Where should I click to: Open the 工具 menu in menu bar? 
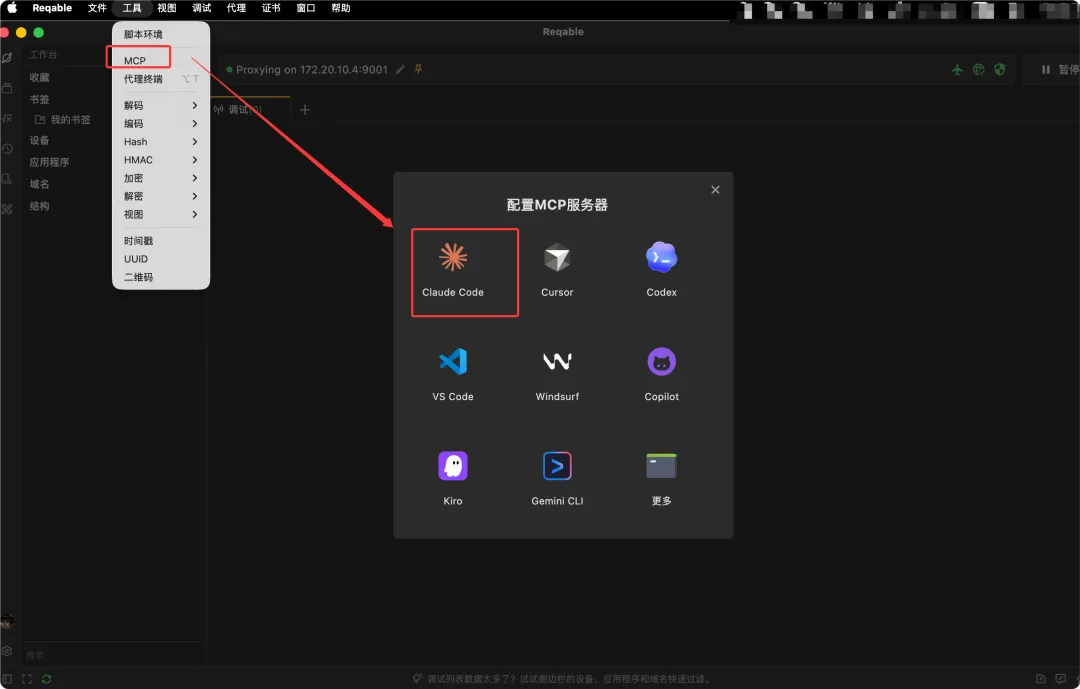coord(132,8)
